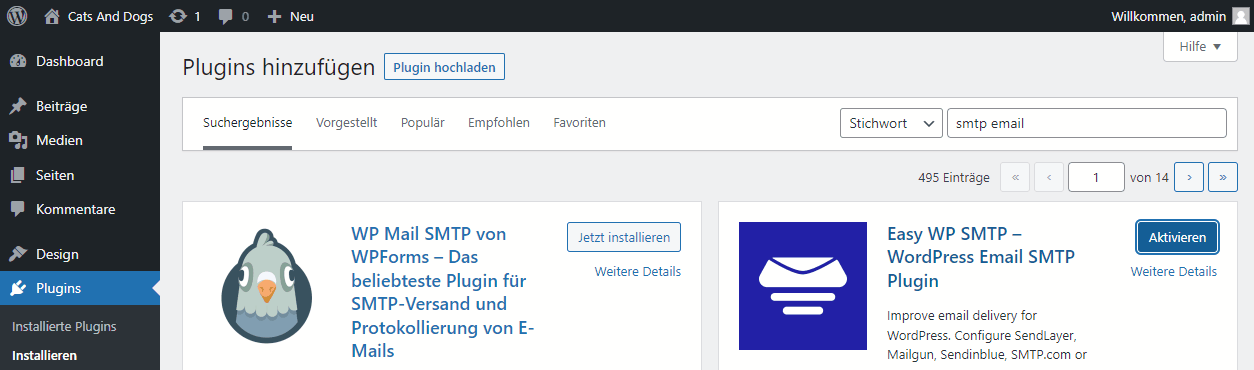Click the 495 Einträge count text
Screen dimensions: 1254x370
point(953,177)
